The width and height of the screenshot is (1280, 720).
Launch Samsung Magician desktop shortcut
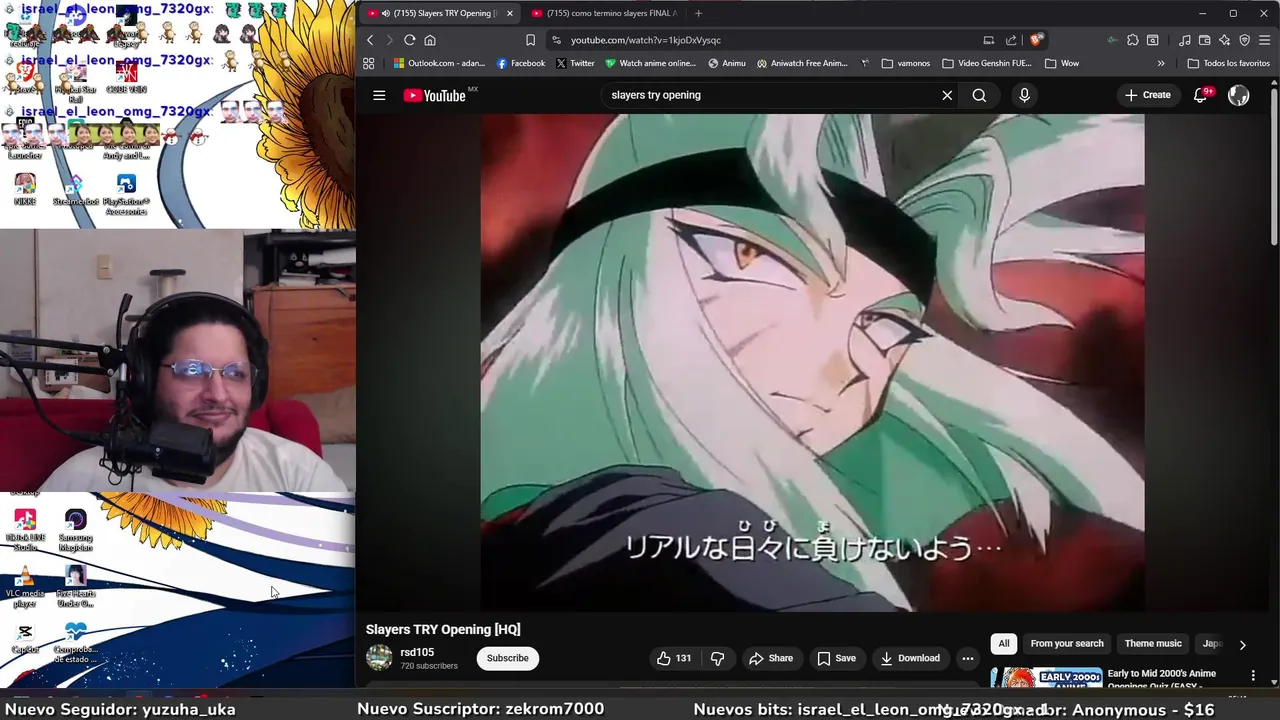(76, 530)
